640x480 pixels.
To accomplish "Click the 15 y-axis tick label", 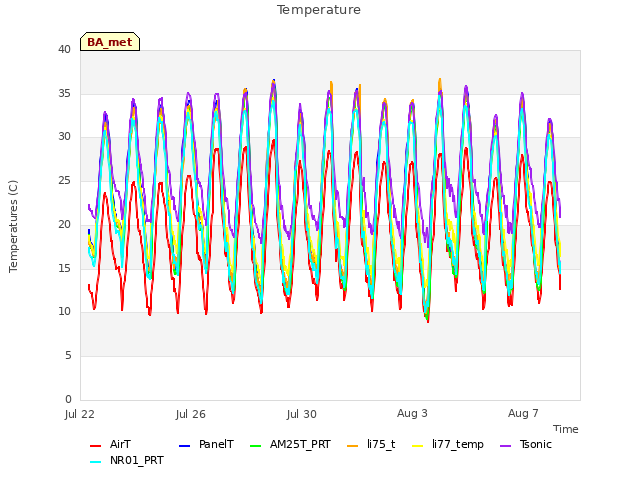I will point(64,268).
